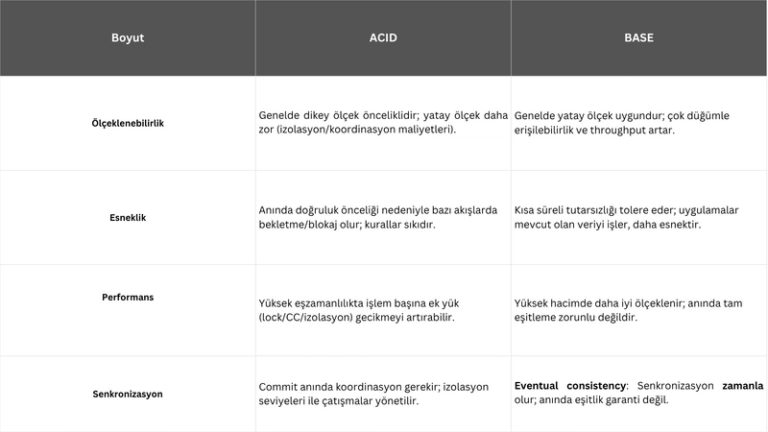Screen dimensions: 768x432
Task: Click the Boyut column header
Action: tap(127, 38)
